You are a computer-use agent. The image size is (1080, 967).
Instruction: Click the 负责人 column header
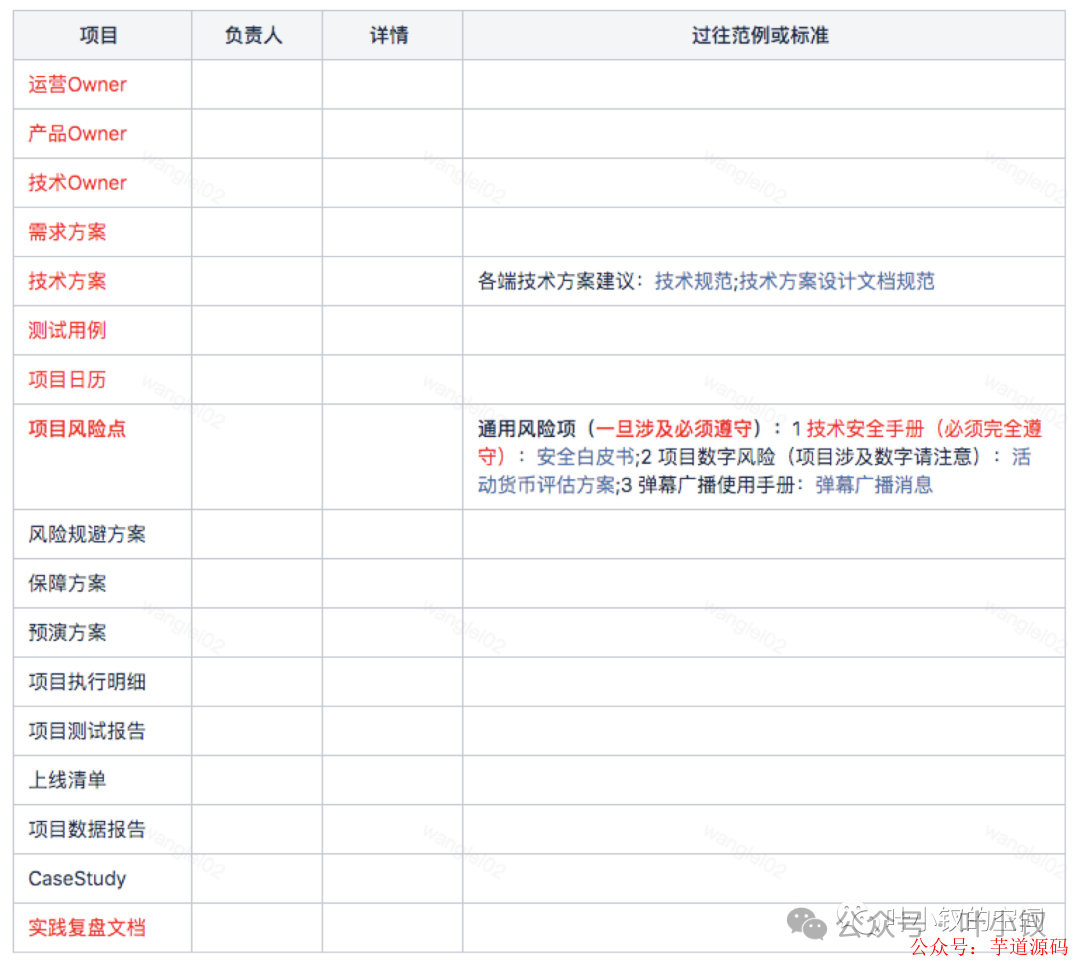(x=253, y=34)
